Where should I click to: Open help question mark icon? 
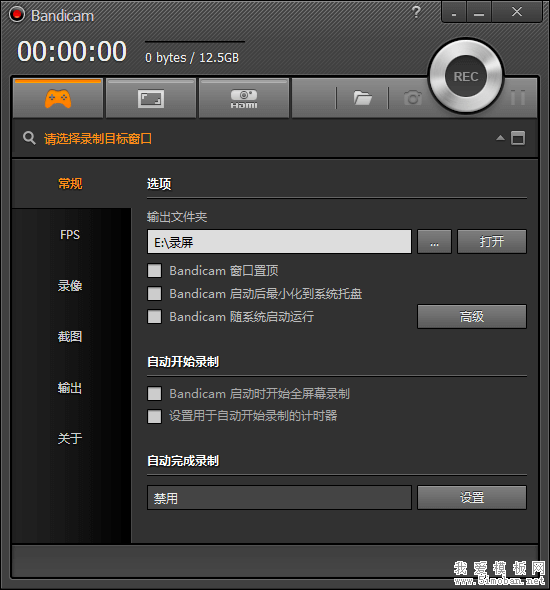pyautogui.click(x=416, y=12)
